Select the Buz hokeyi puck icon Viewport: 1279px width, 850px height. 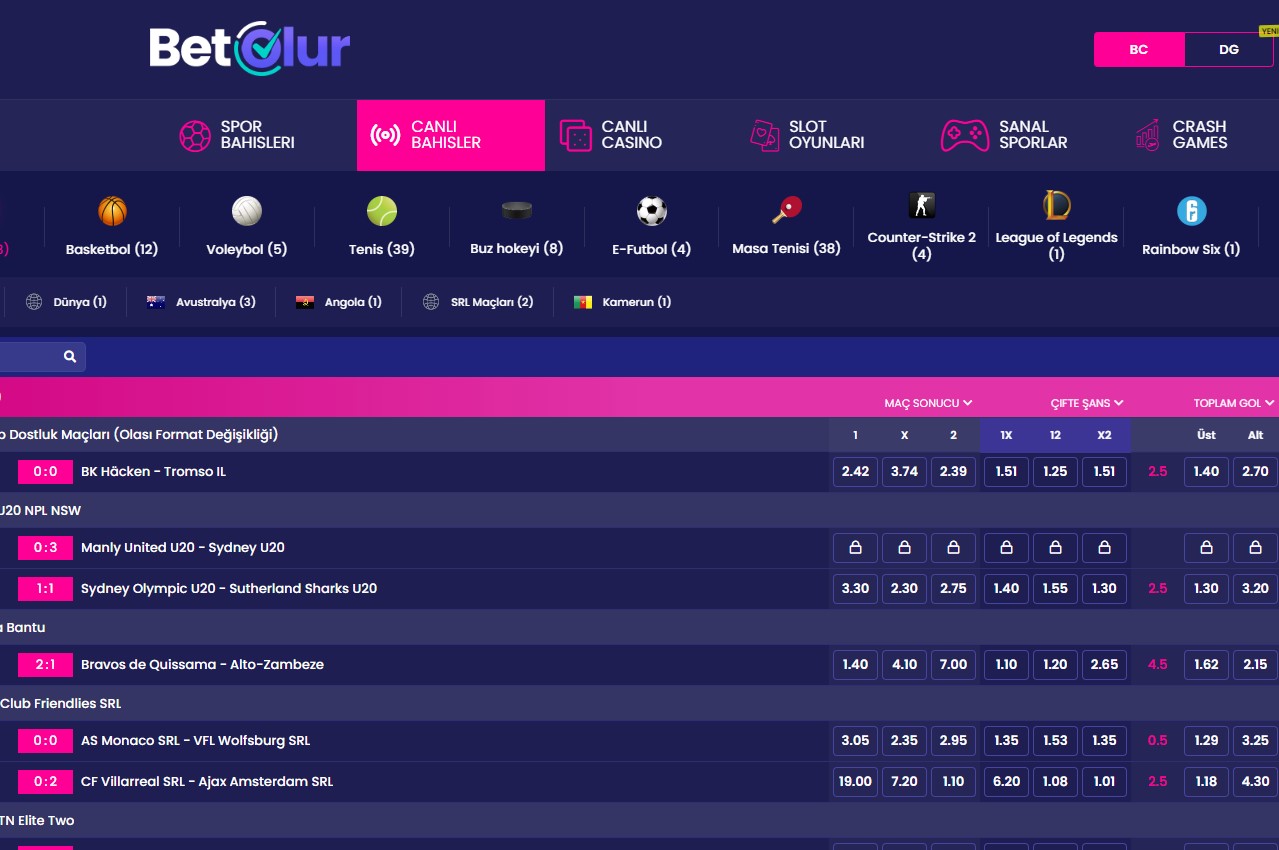[x=517, y=211]
